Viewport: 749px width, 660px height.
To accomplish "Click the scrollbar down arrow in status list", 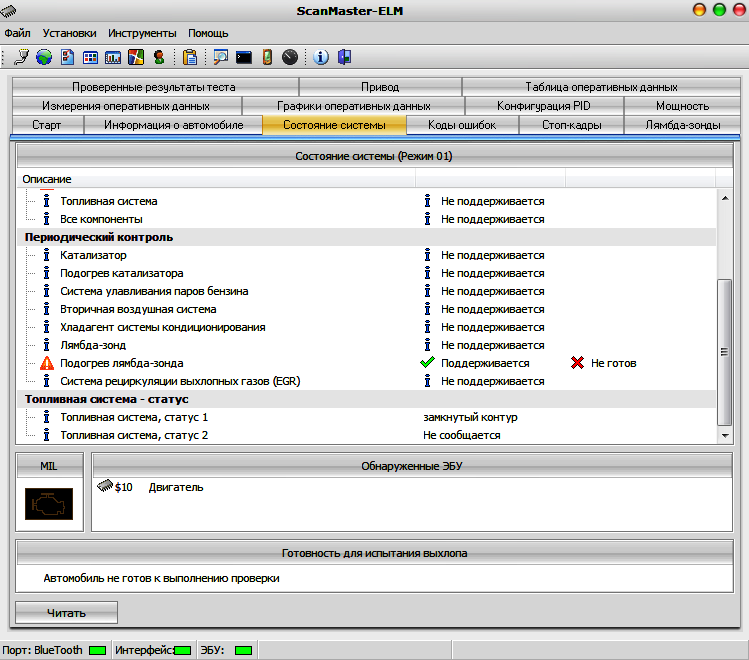I will pos(725,436).
